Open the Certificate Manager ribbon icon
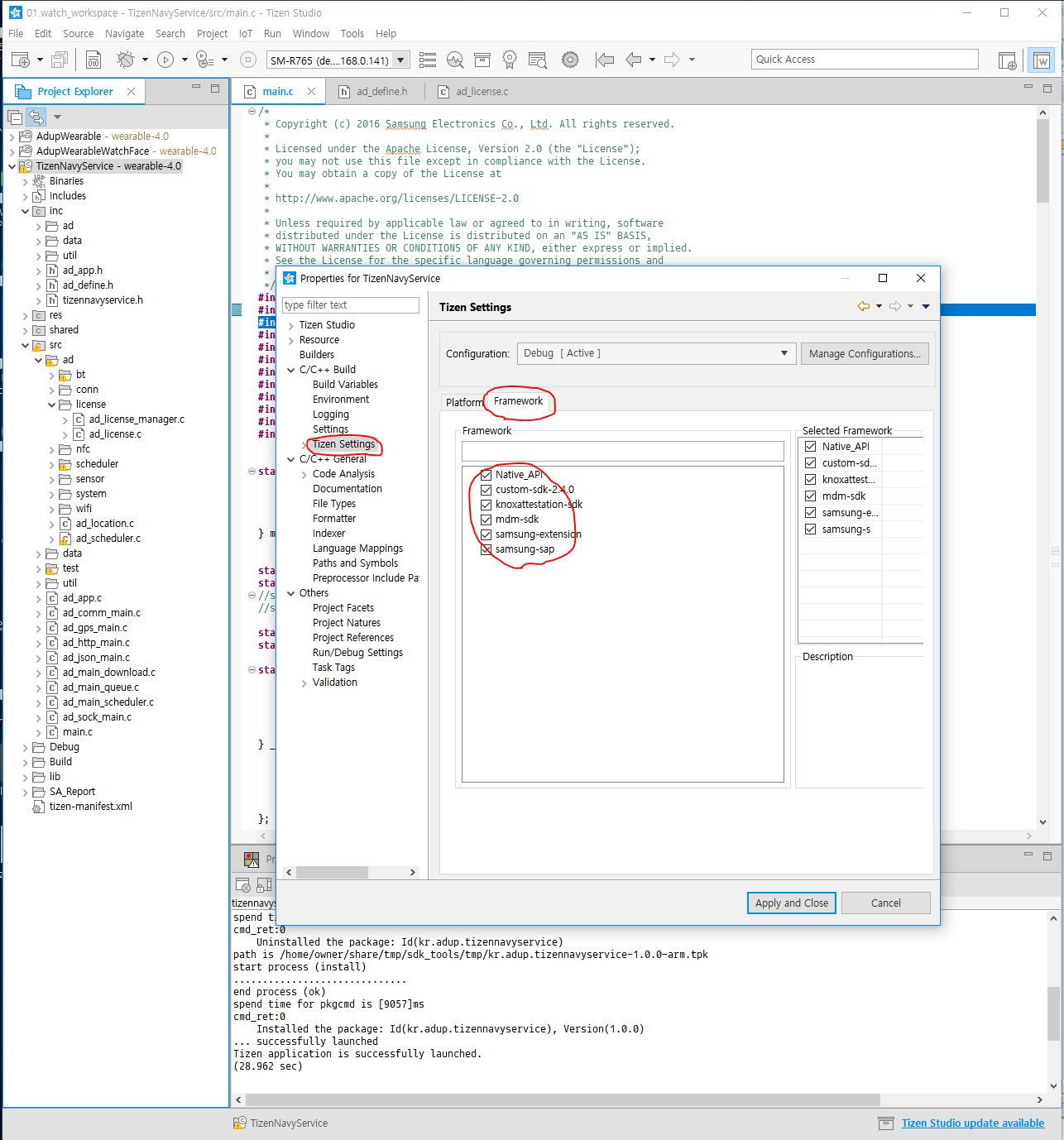Viewport: 1064px width, 1140px height. 510,60
